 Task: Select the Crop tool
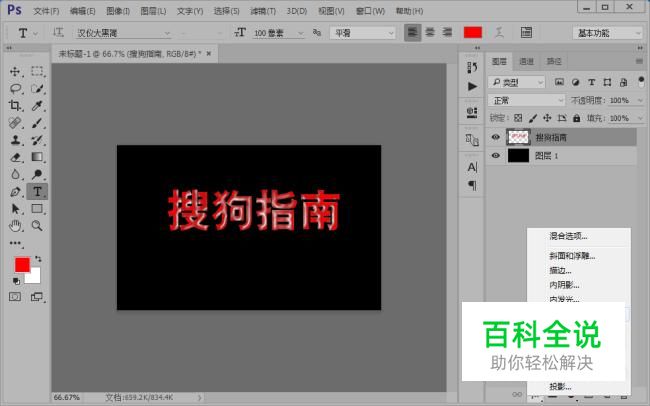(15, 105)
